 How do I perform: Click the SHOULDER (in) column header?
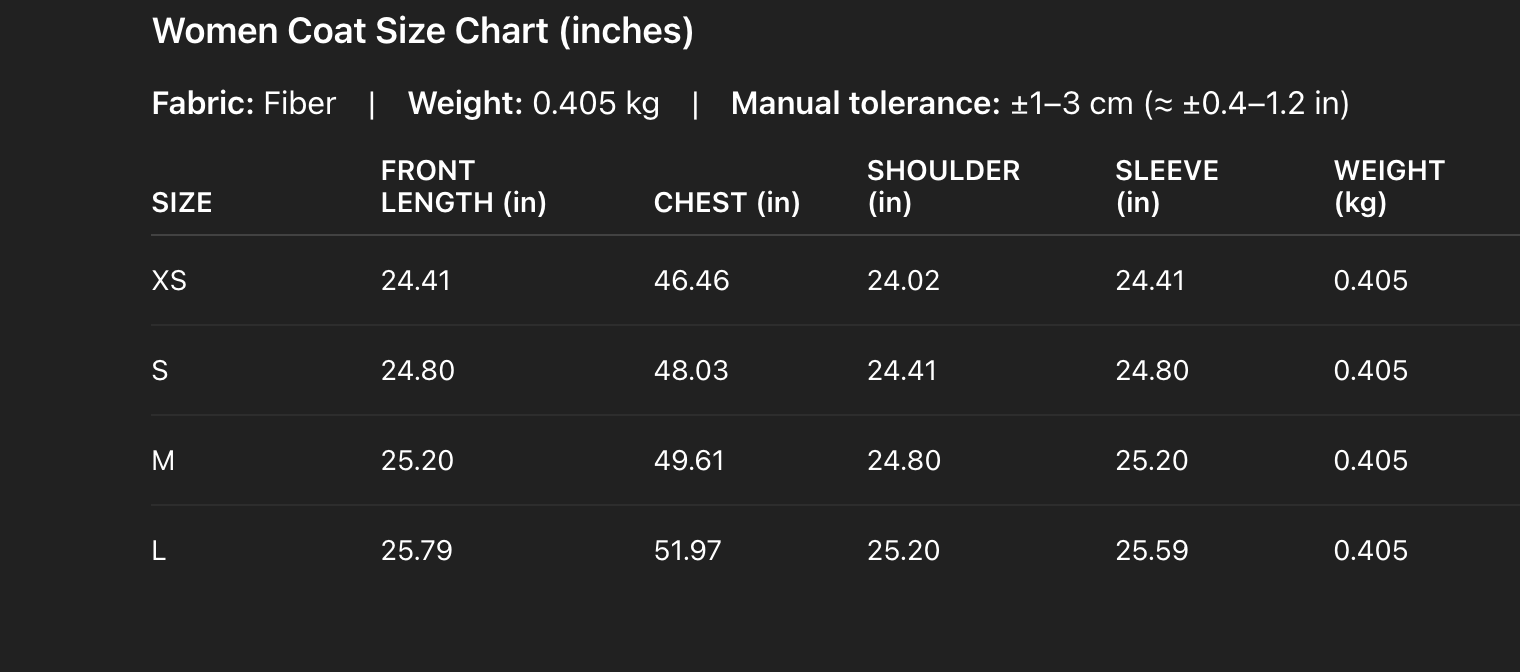pyautogui.click(x=943, y=187)
